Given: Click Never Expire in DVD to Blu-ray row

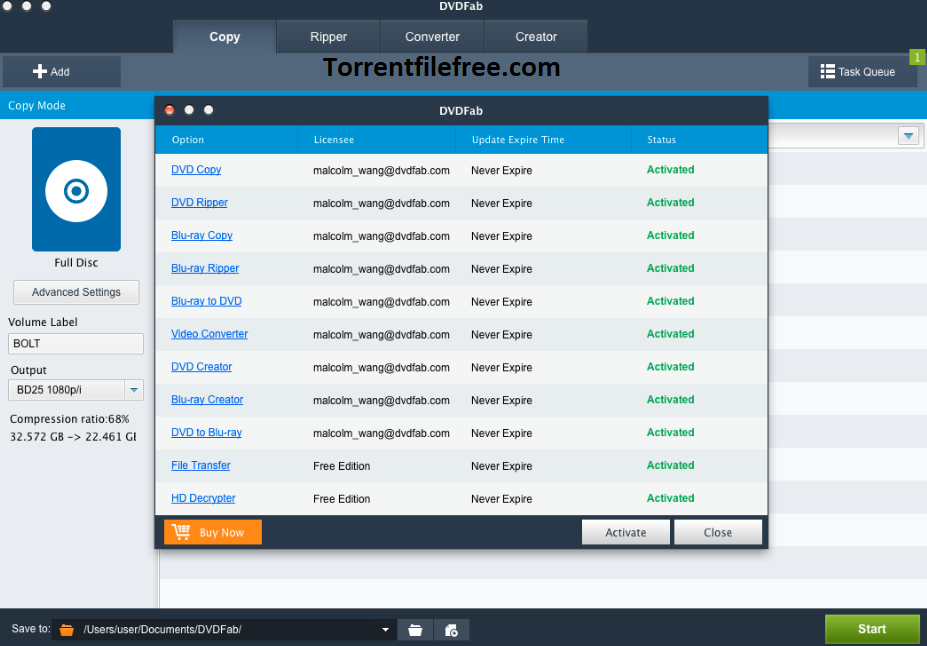Looking at the screenshot, I should point(501,433).
